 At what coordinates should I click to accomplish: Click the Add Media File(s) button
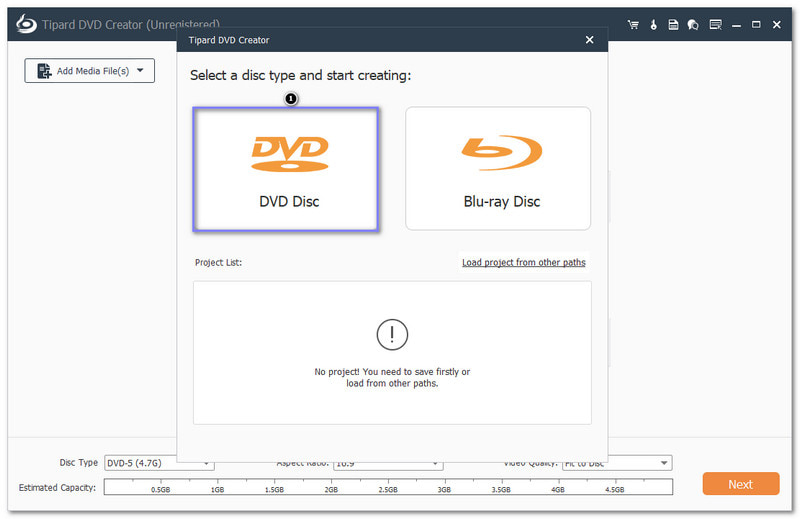coord(90,70)
